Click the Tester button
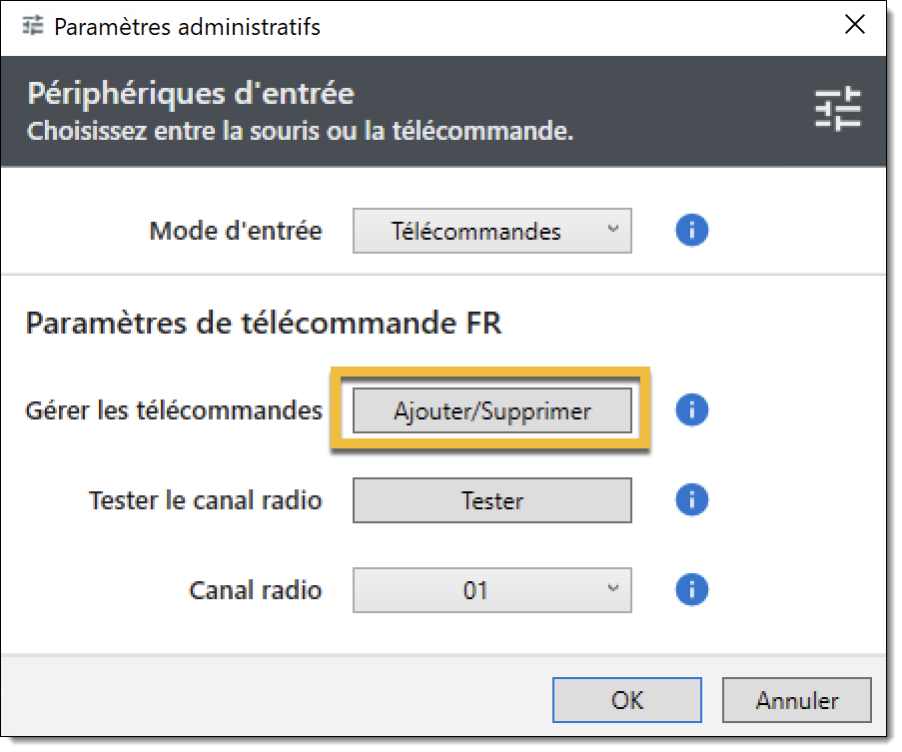The height and width of the screenshot is (752, 902). (492, 500)
